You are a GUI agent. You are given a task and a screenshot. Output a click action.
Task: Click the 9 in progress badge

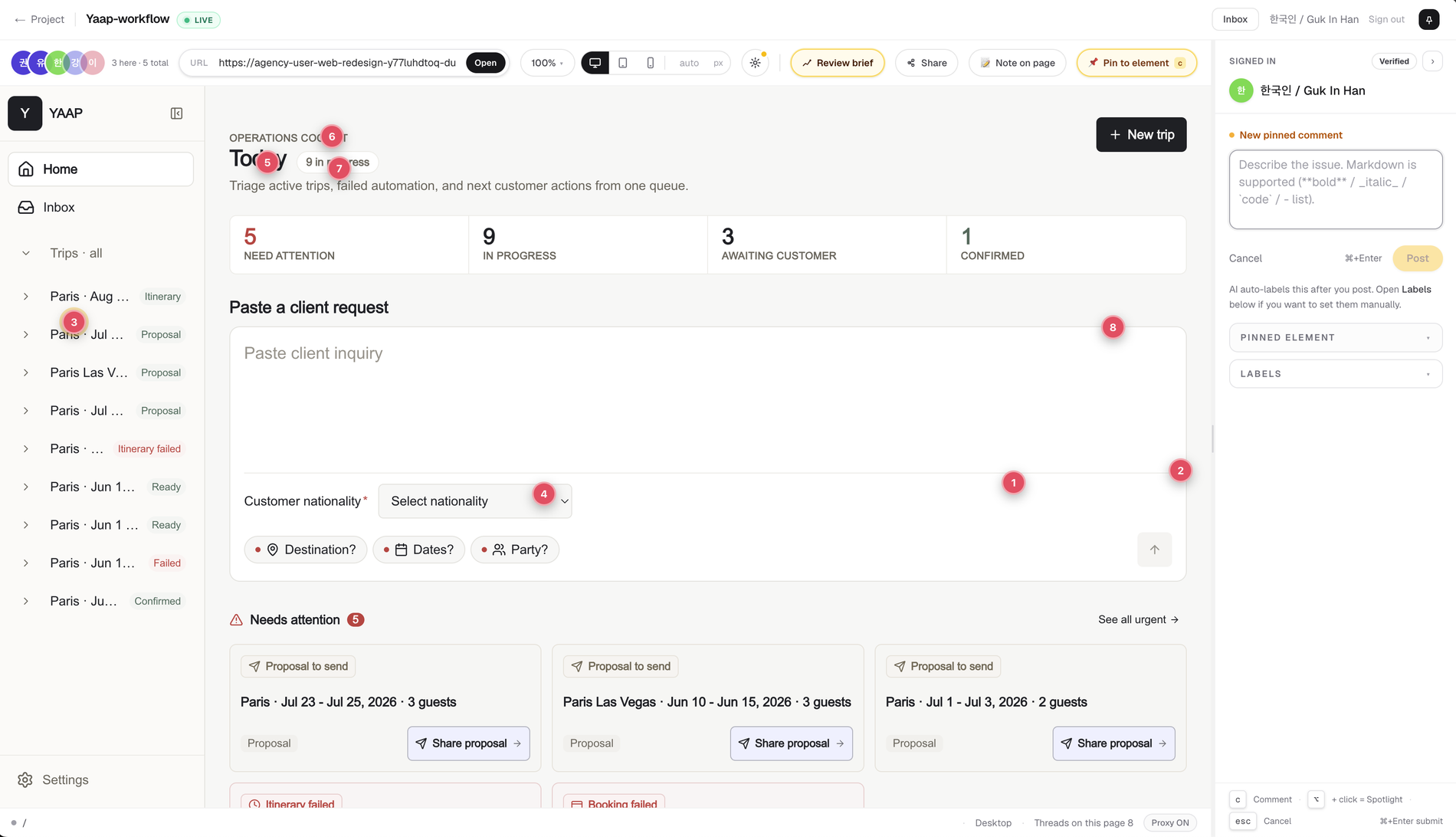337,162
